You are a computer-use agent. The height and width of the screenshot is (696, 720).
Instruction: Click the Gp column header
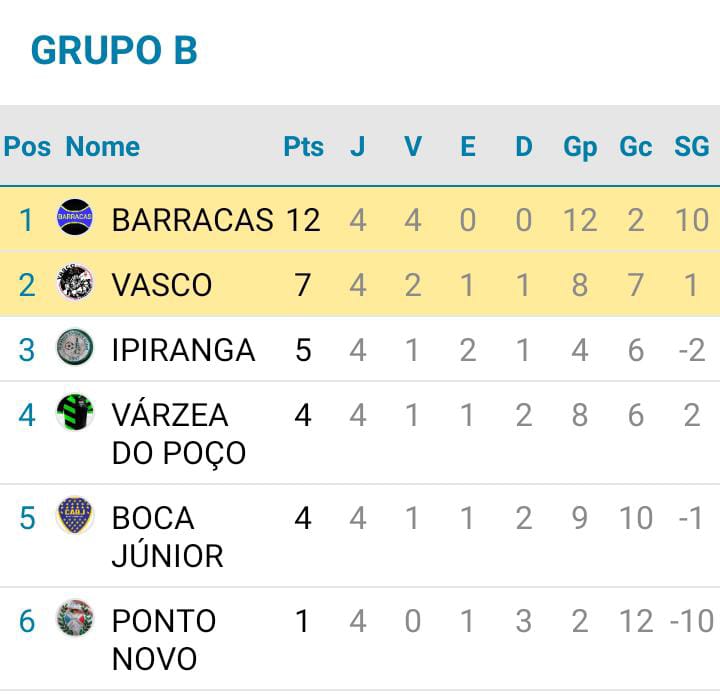pos(580,147)
